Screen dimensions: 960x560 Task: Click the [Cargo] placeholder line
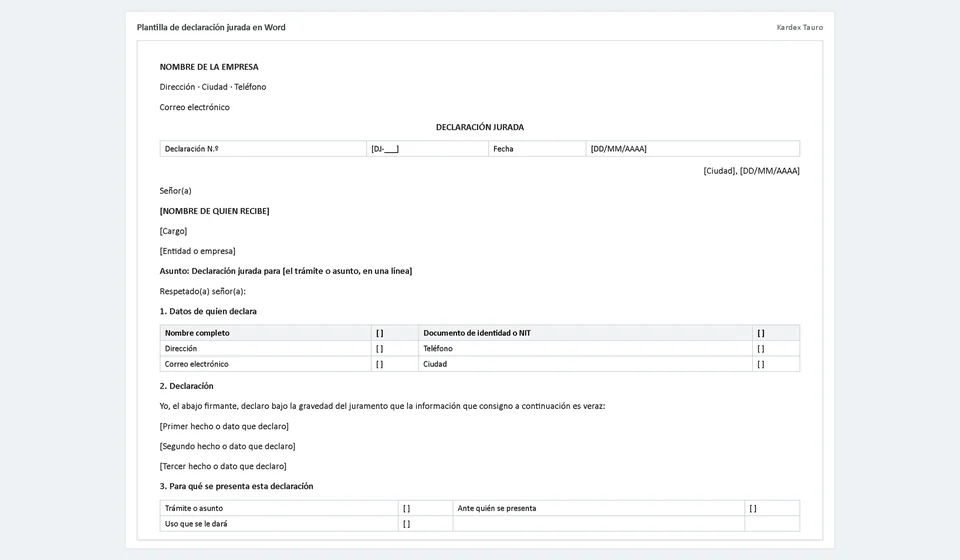[173, 231]
